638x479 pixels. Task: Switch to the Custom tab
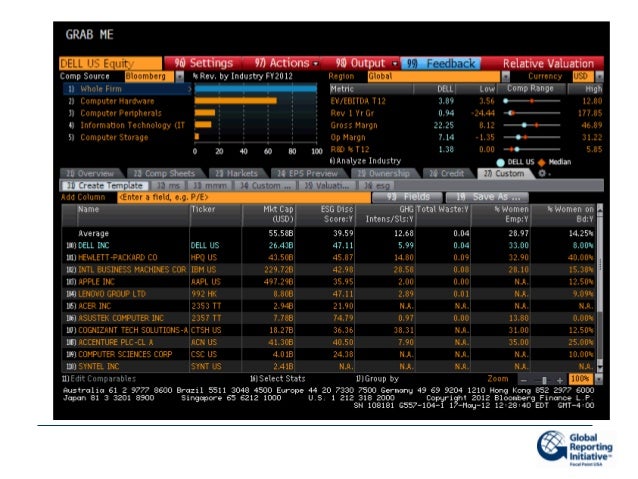pos(504,173)
